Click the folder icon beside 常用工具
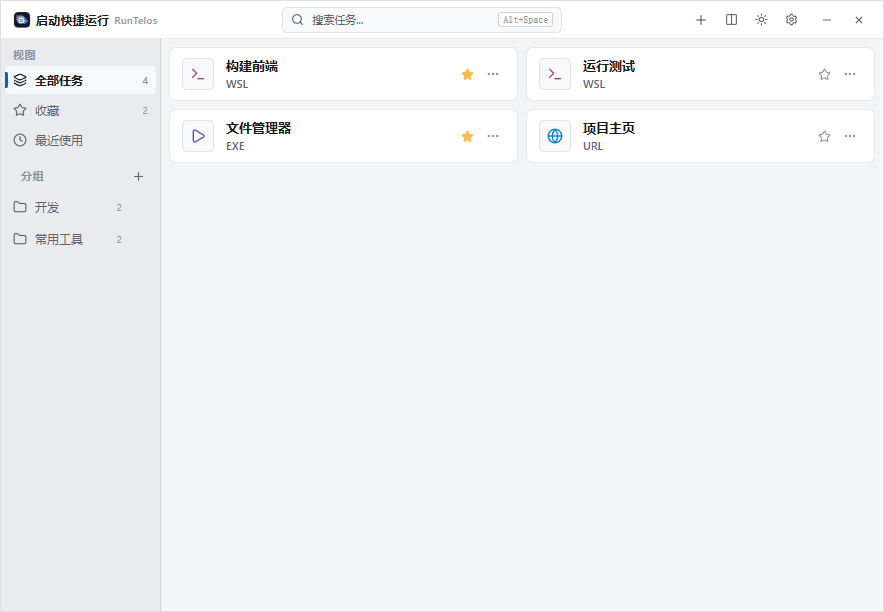Viewport: 884px width, 612px height. coord(20,239)
